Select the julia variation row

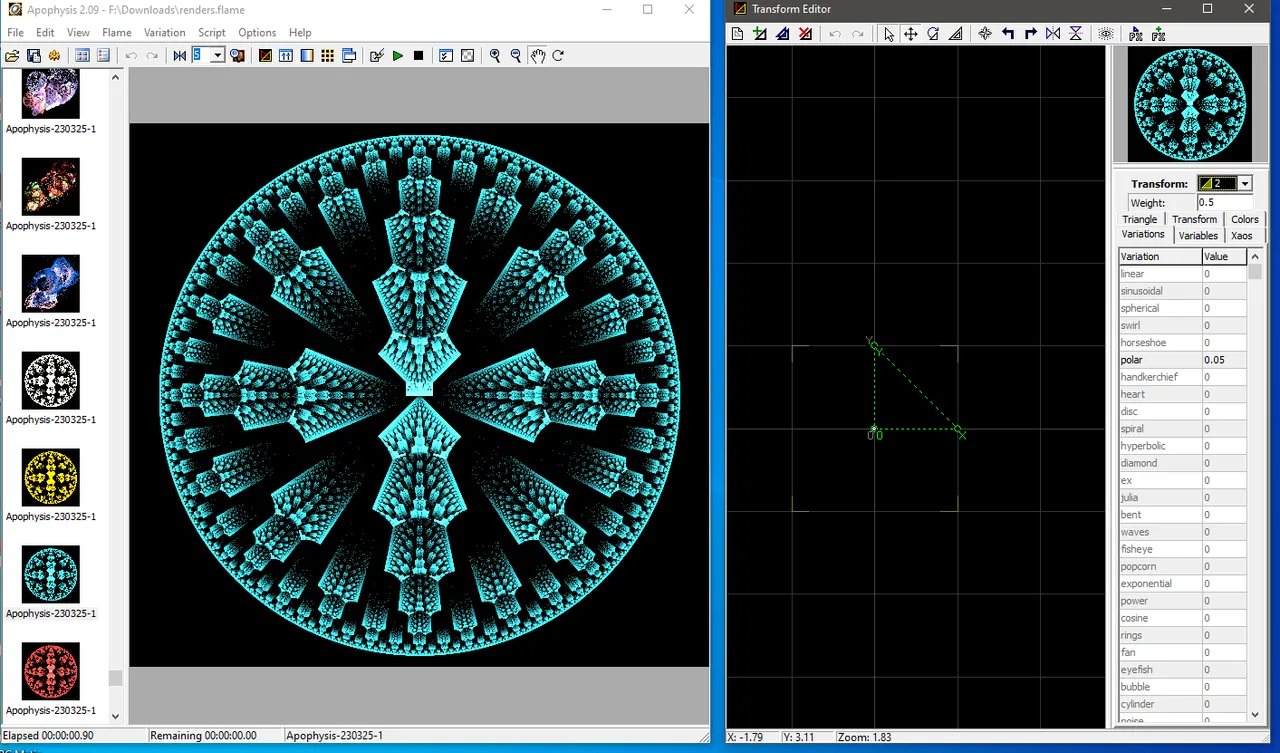(x=1183, y=498)
